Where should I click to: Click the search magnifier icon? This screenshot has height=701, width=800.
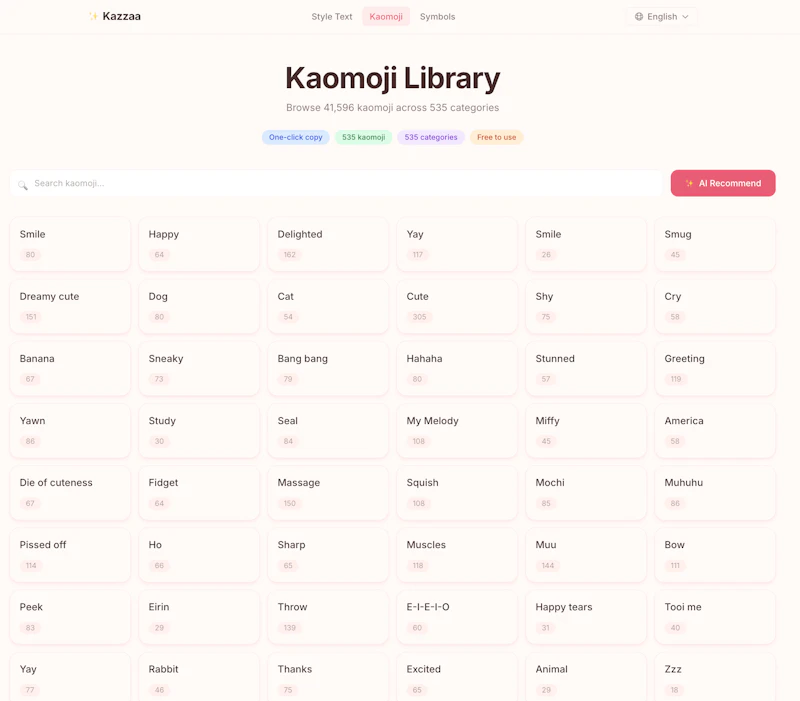pos(22,184)
